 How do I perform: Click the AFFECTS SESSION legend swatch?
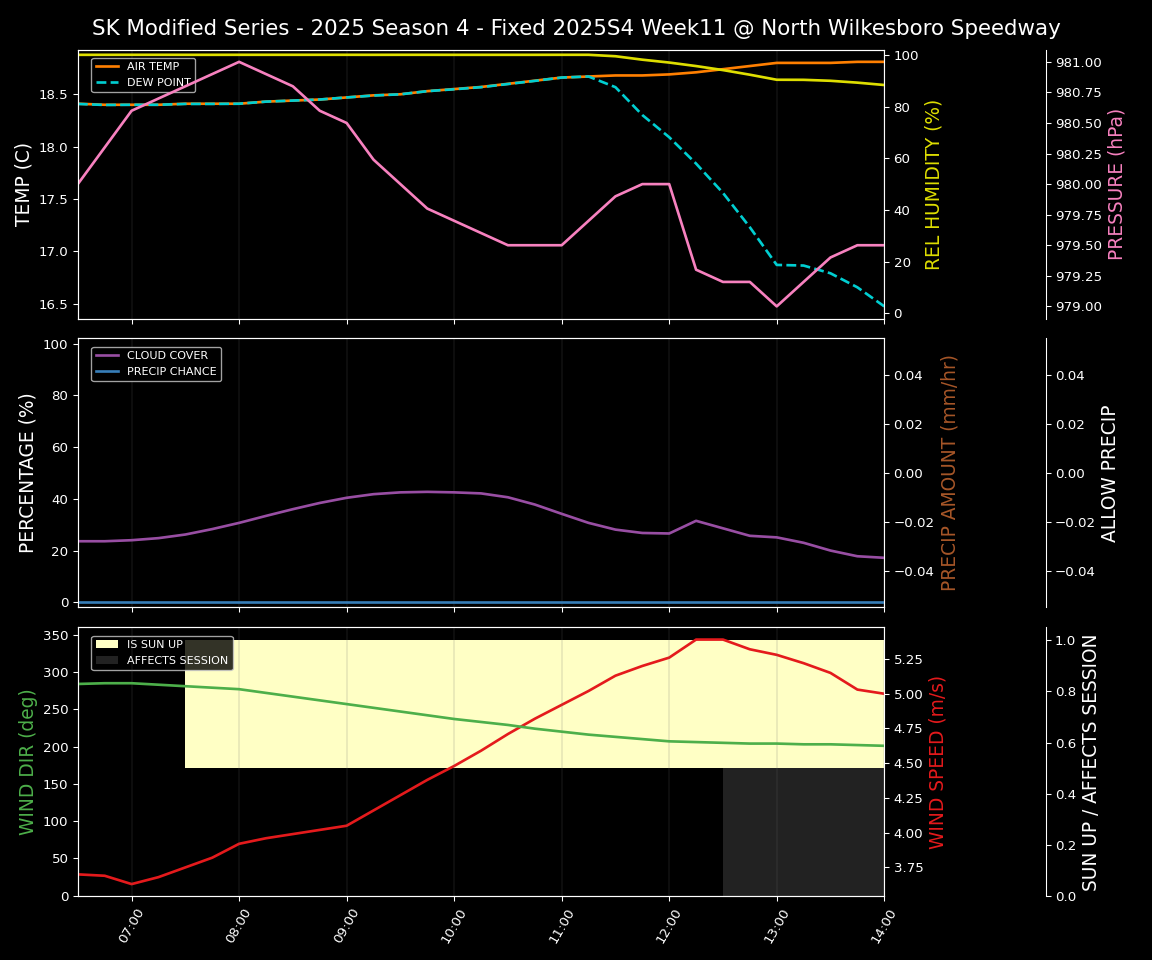point(108,661)
